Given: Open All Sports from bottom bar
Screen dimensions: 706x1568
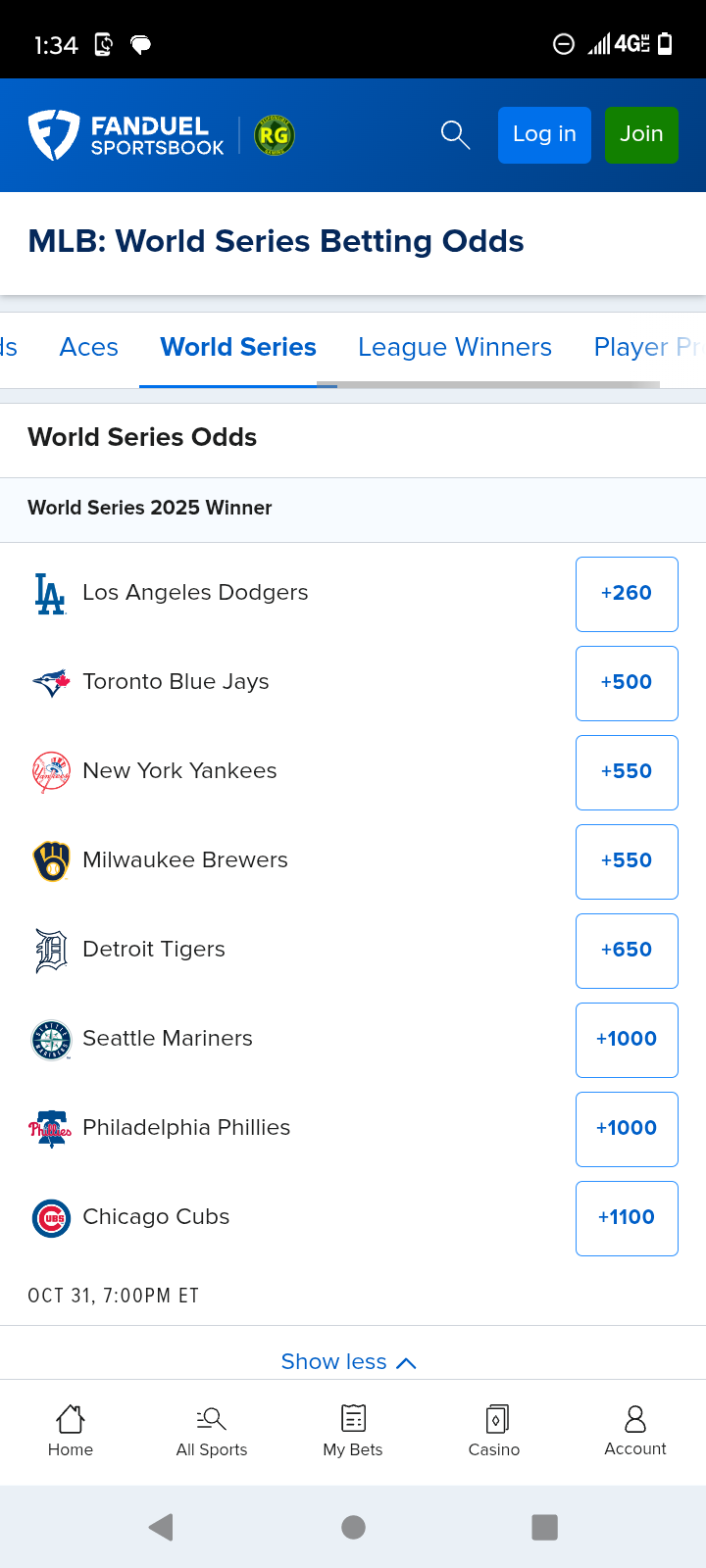Looking at the screenshot, I should click(212, 1431).
